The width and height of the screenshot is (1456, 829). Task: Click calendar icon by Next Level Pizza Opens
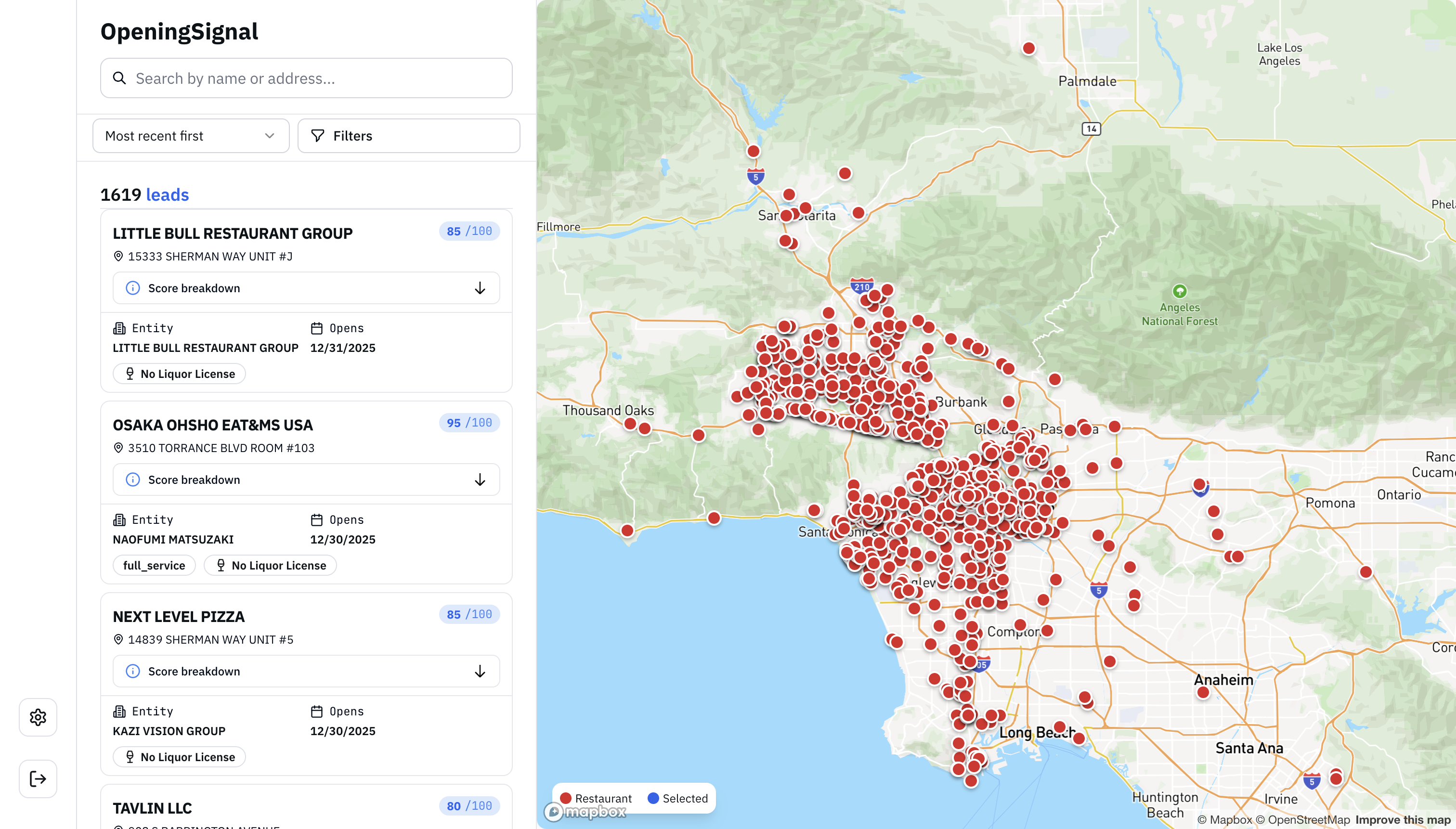317,711
